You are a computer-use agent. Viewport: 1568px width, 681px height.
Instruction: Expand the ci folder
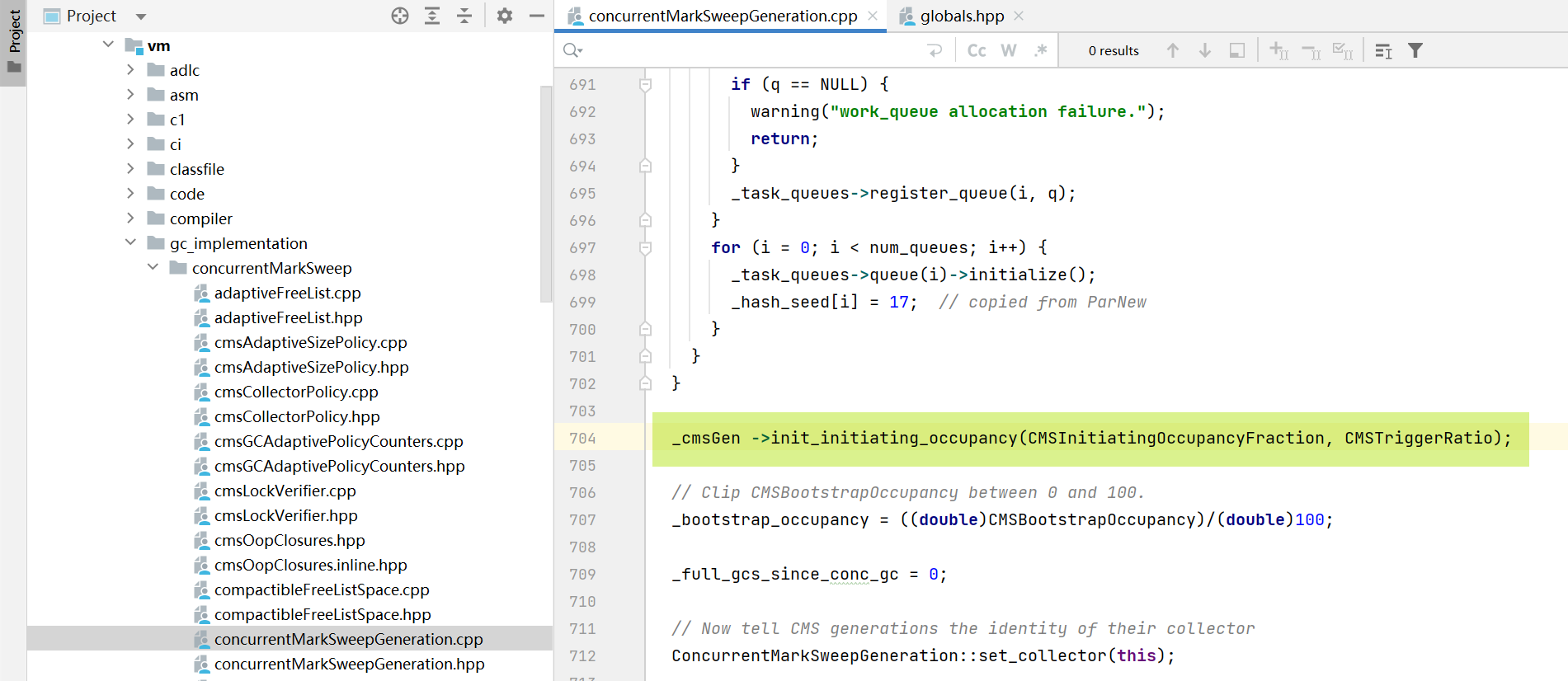coord(130,144)
